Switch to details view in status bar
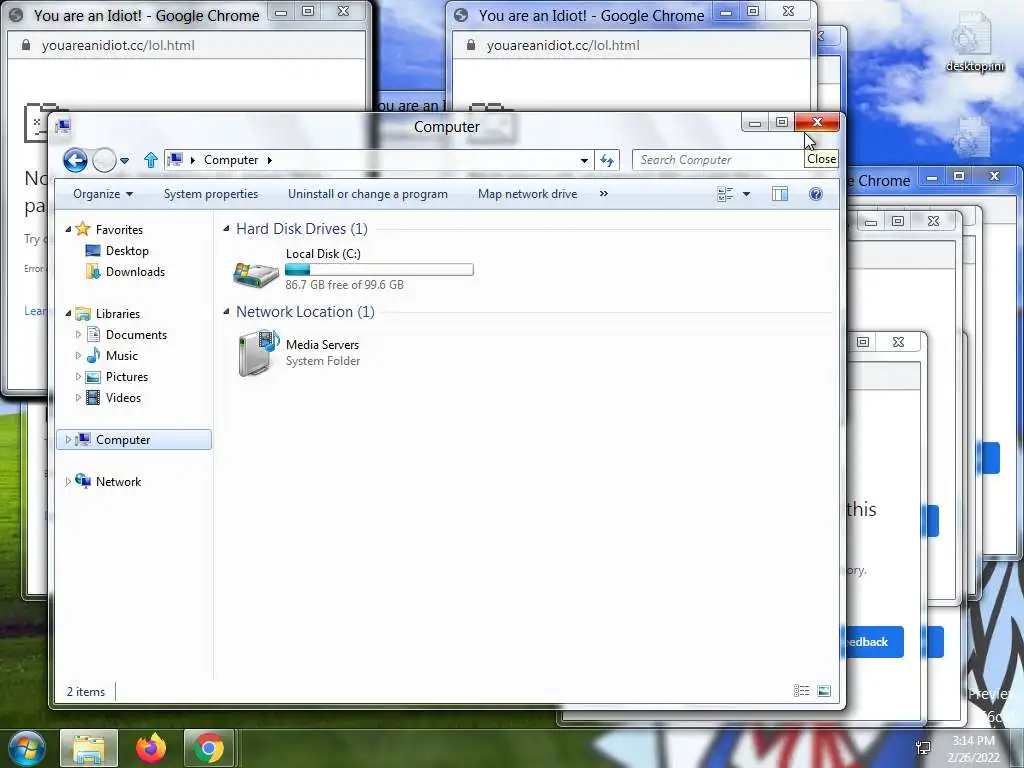Screen dimensions: 1024x768 [x=801, y=691]
